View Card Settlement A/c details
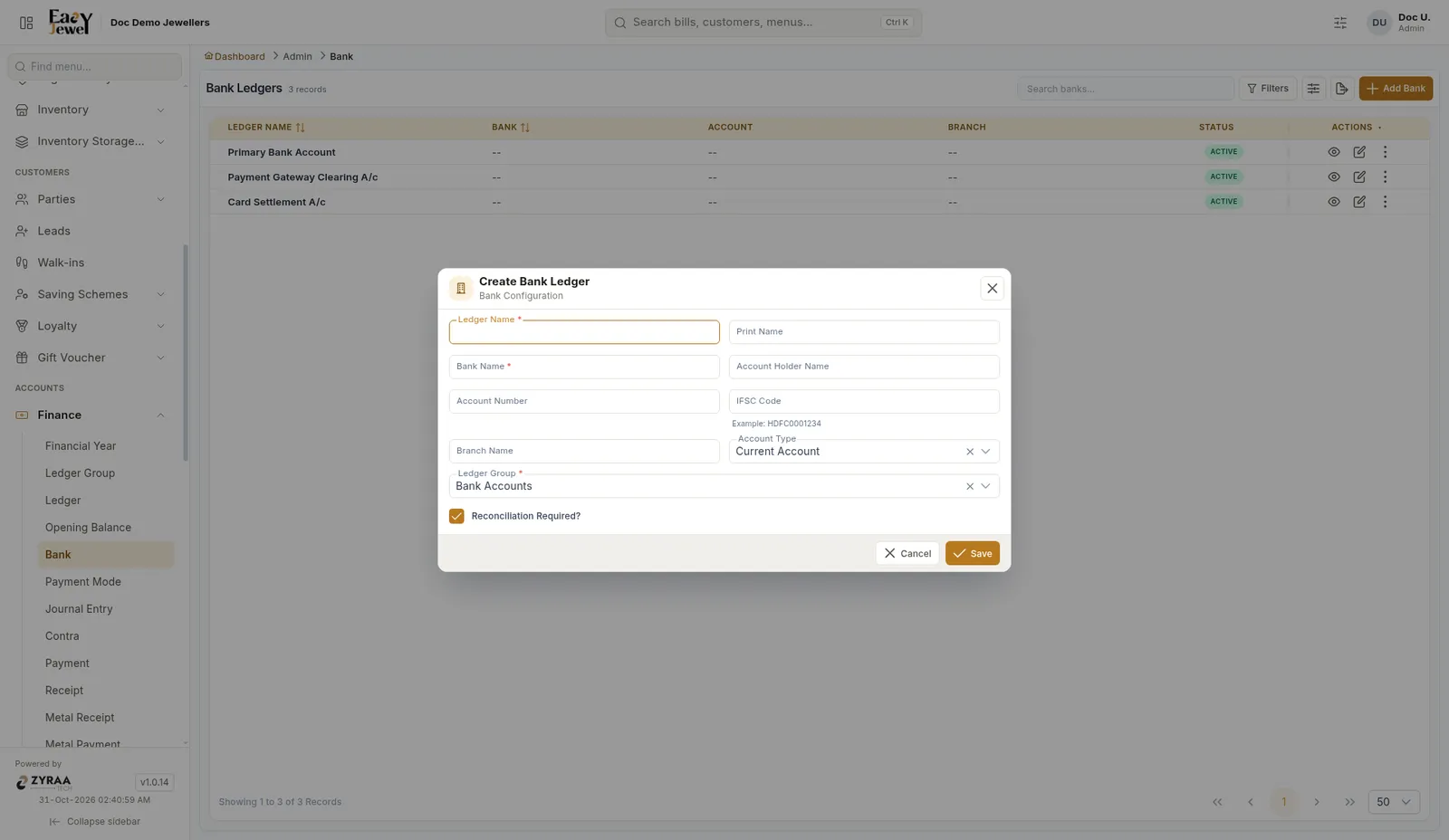The image size is (1449, 840). 1334,202
